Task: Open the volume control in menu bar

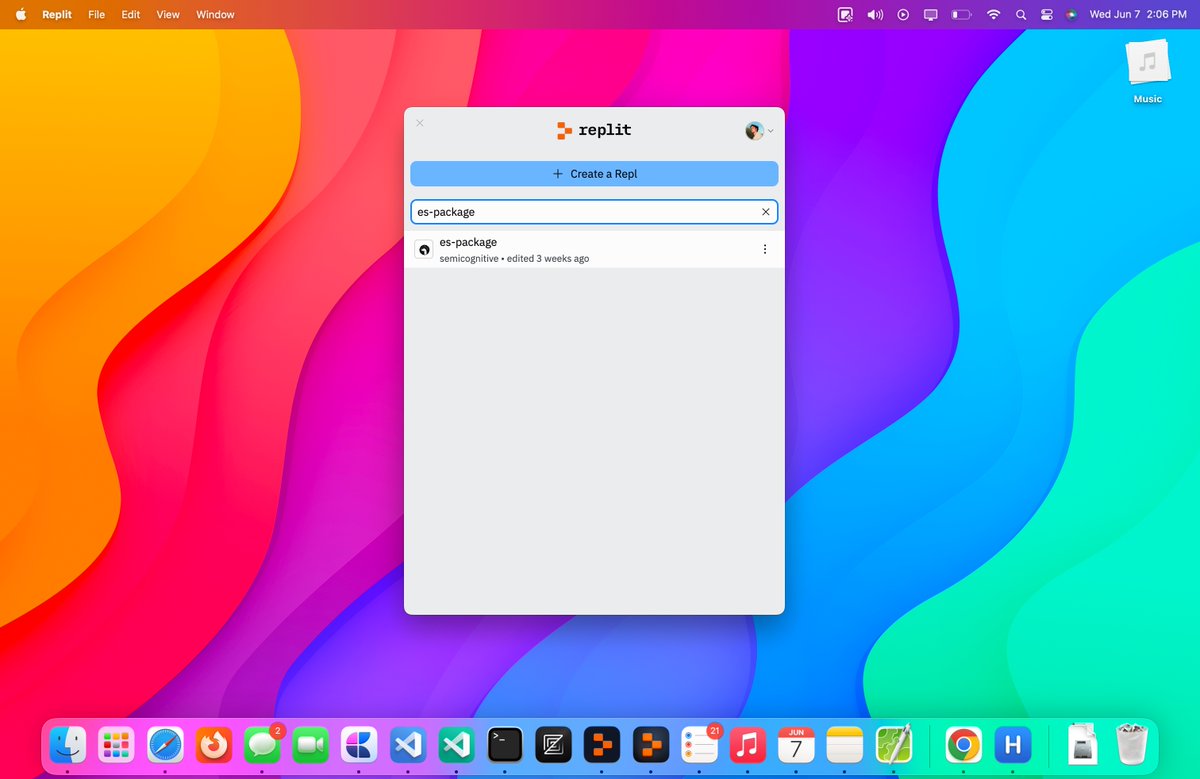Action: coord(875,15)
